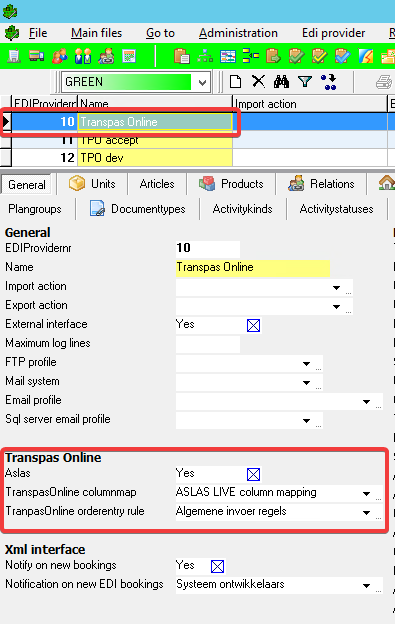The width and height of the screenshot is (395, 624).
Task: Open the File menu
Action: [x=38, y=33]
